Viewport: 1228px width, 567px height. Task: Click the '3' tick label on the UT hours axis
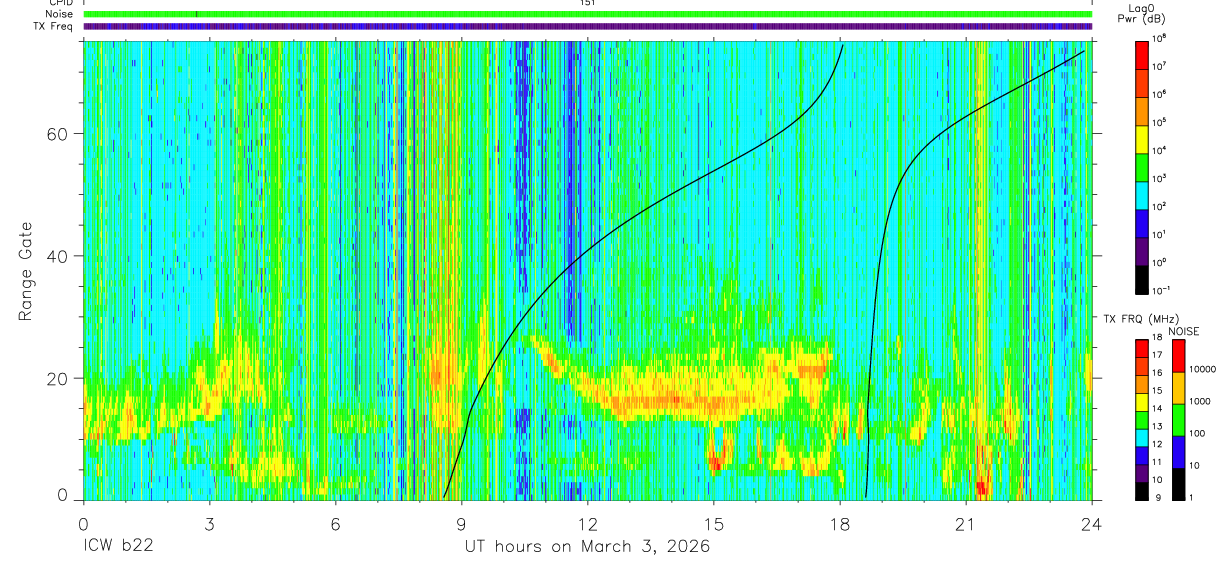(x=209, y=523)
